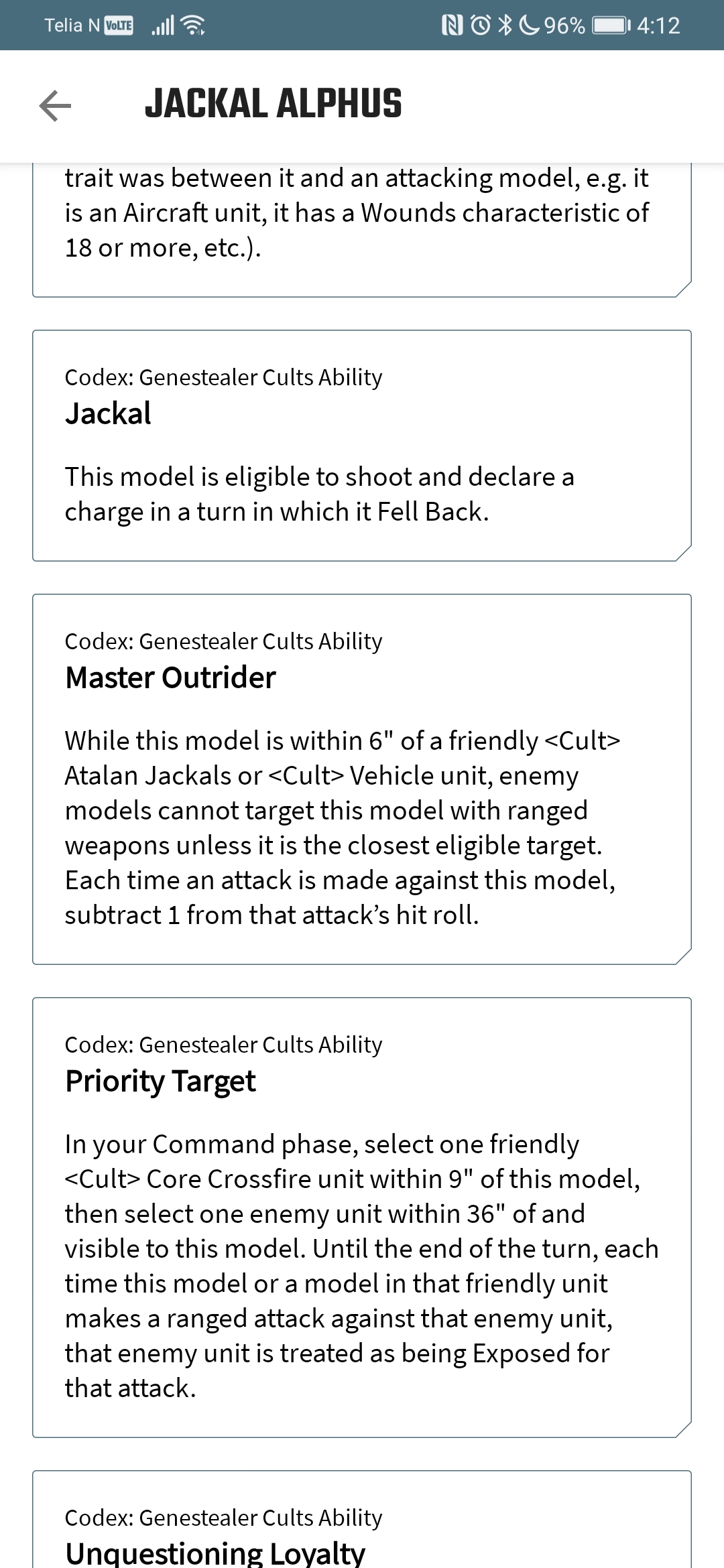Tap the 4:12 clock in status bar
The image size is (724, 1568).
tap(658, 25)
